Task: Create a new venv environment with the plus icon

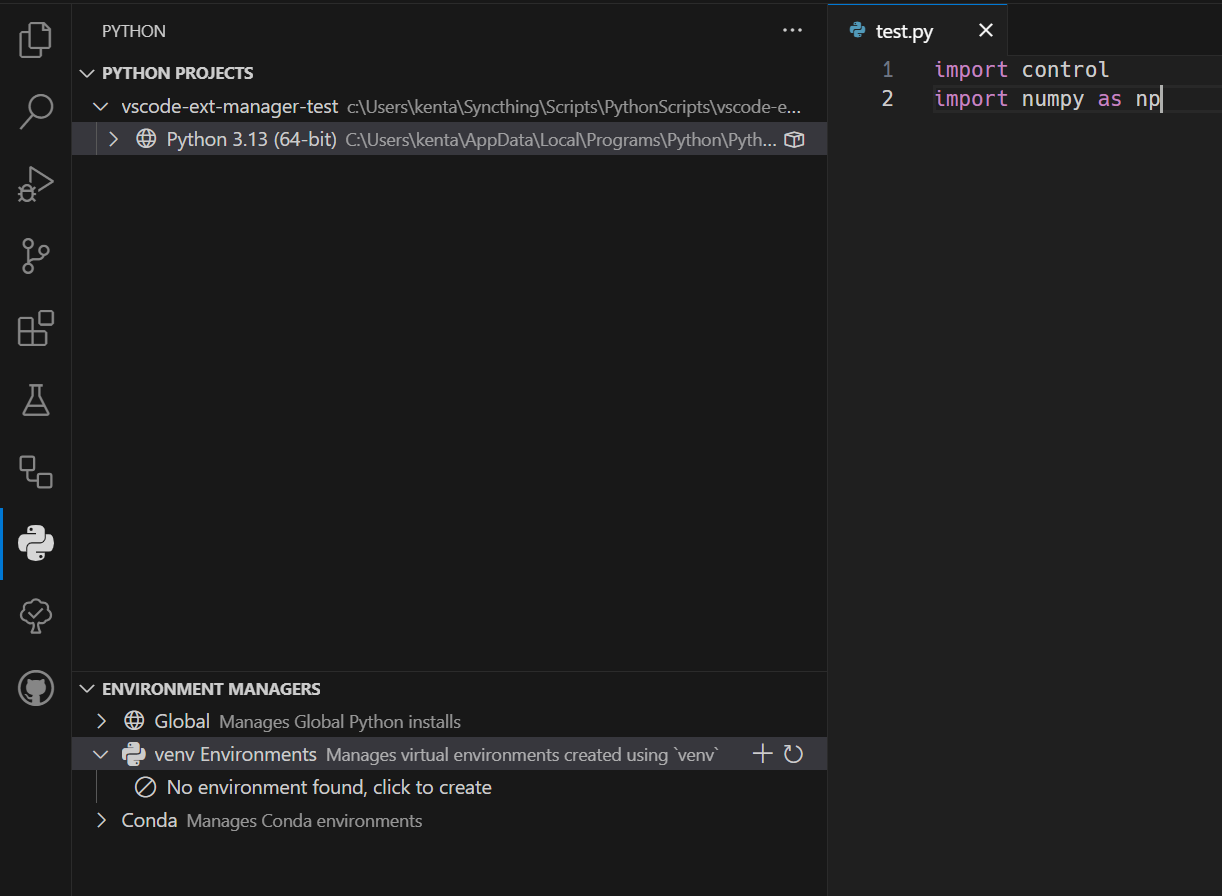Action: (762, 753)
